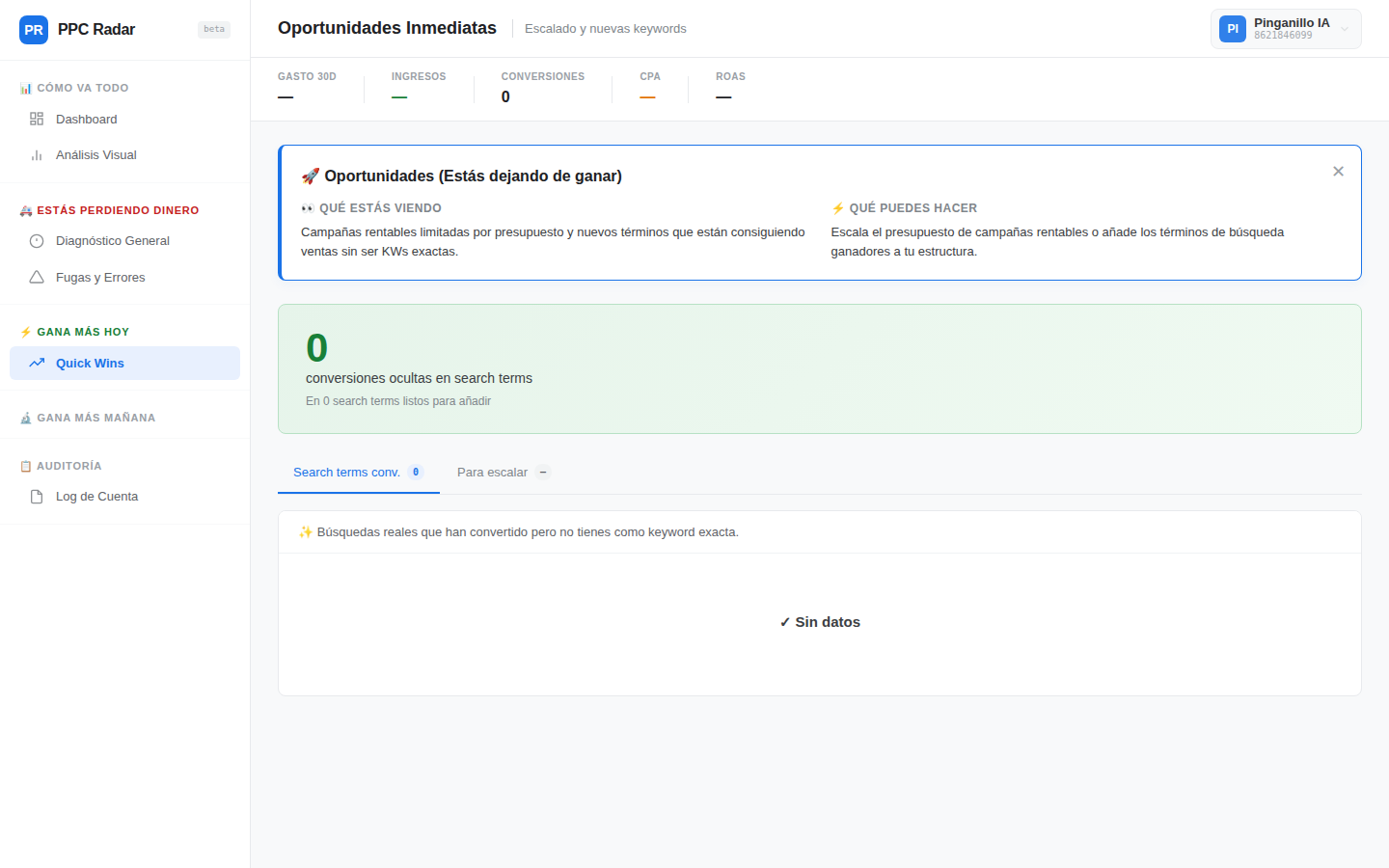Open Diagnóstico General page
The width and height of the screenshot is (1389, 868).
tap(124, 241)
